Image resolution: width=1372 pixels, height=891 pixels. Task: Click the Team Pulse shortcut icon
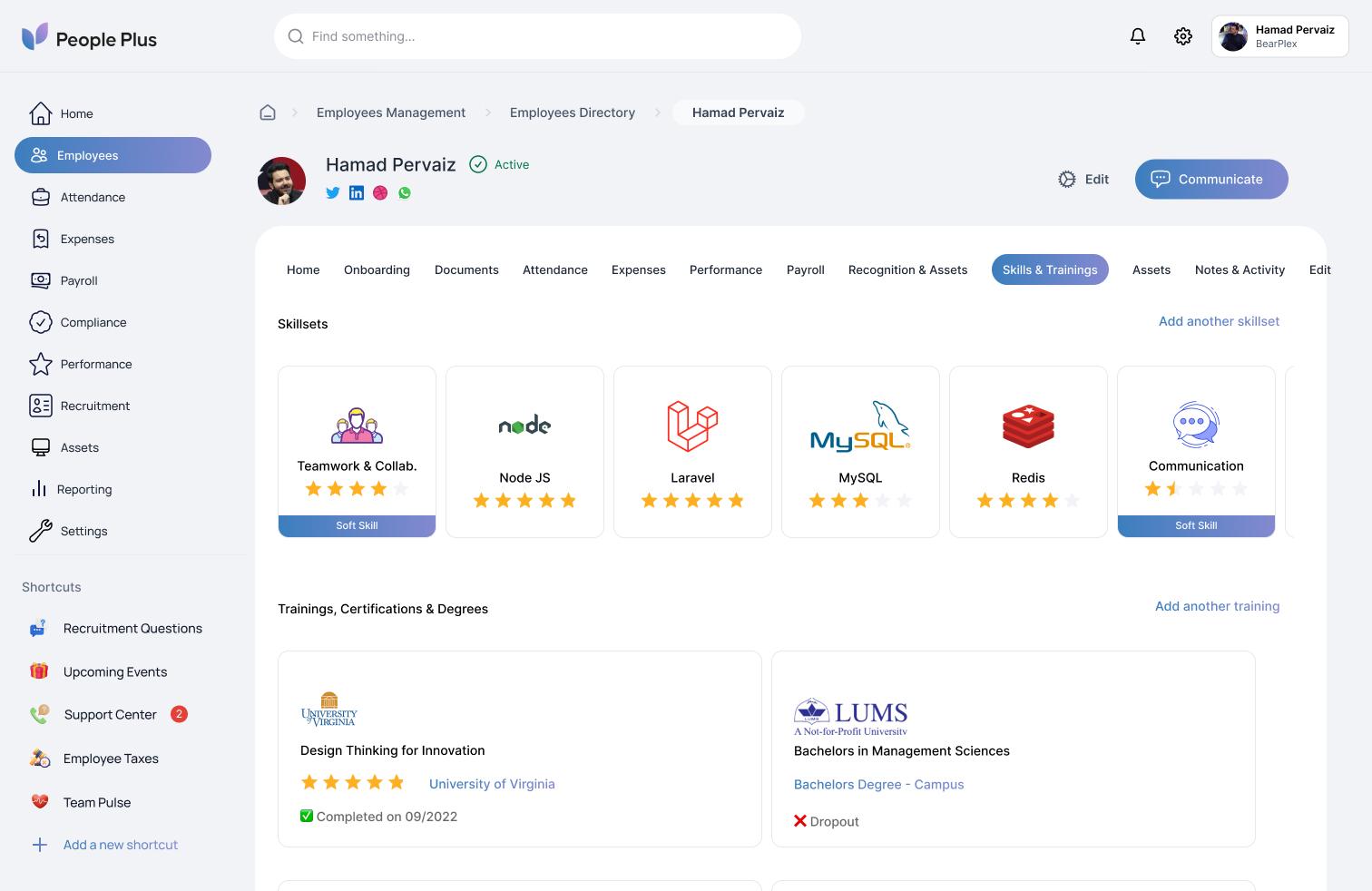pos(40,802)
